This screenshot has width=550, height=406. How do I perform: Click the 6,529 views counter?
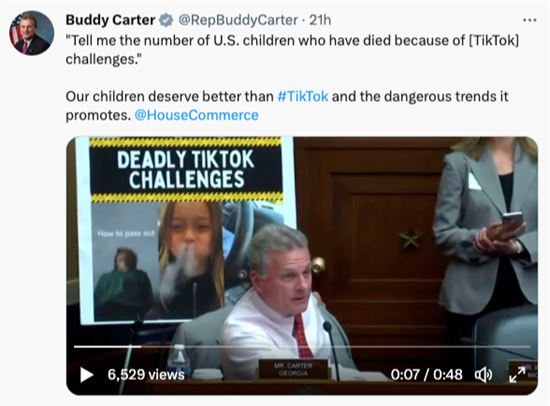click(146, 374)
